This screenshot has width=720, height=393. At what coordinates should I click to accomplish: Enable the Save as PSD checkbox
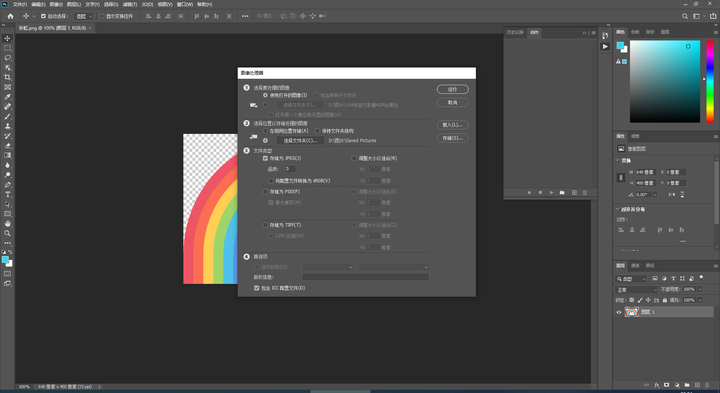point(265,191)
